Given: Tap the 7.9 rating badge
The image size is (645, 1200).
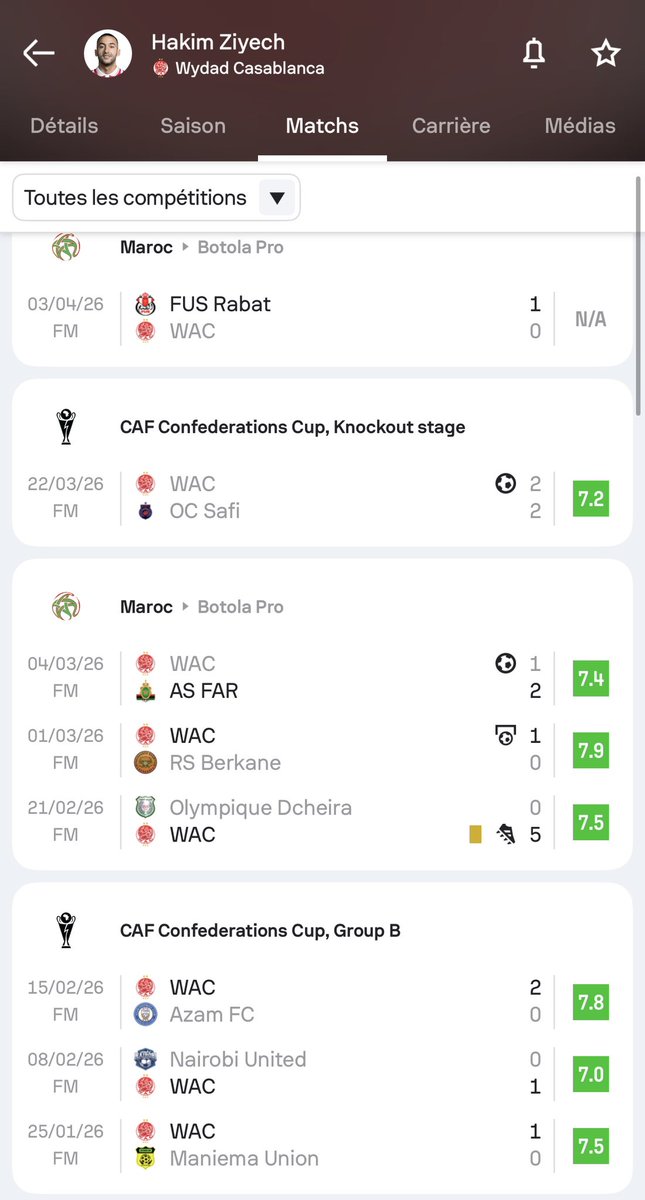Looking at the screenshot, I should (590, 750).
